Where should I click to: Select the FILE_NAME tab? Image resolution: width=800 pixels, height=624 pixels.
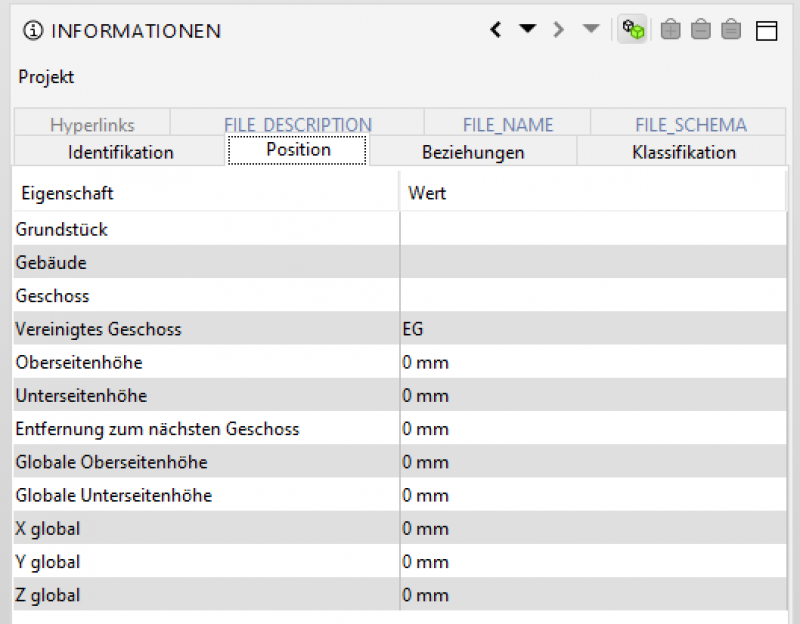pyautogui.click(x=507, y=125)
